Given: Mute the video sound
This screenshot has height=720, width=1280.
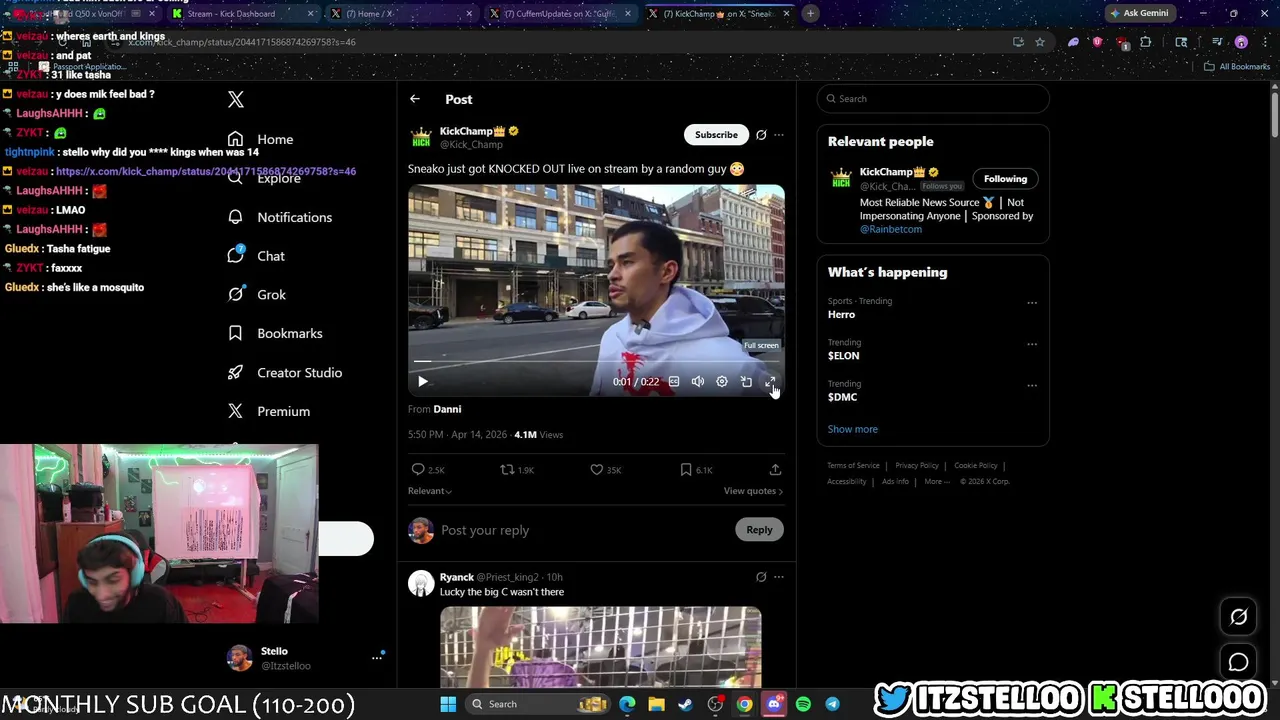Looking at the screenshot, I should point(698,381).
